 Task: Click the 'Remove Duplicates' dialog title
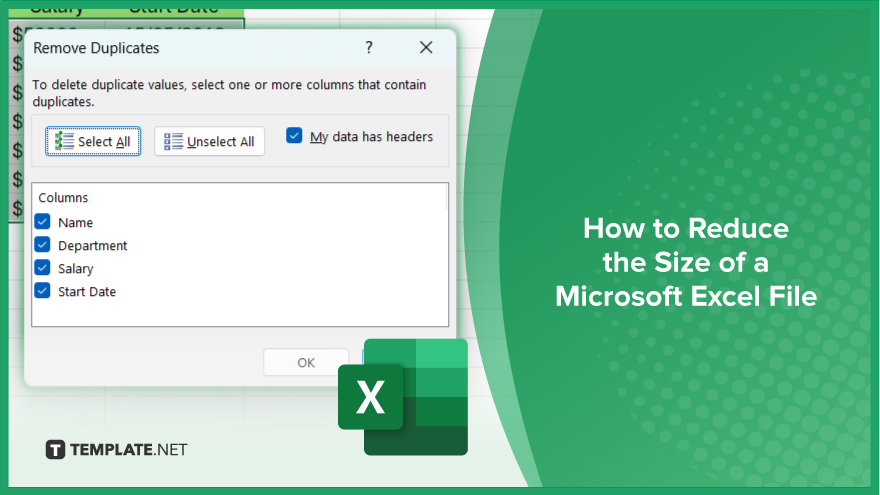[x=96, y=48]
